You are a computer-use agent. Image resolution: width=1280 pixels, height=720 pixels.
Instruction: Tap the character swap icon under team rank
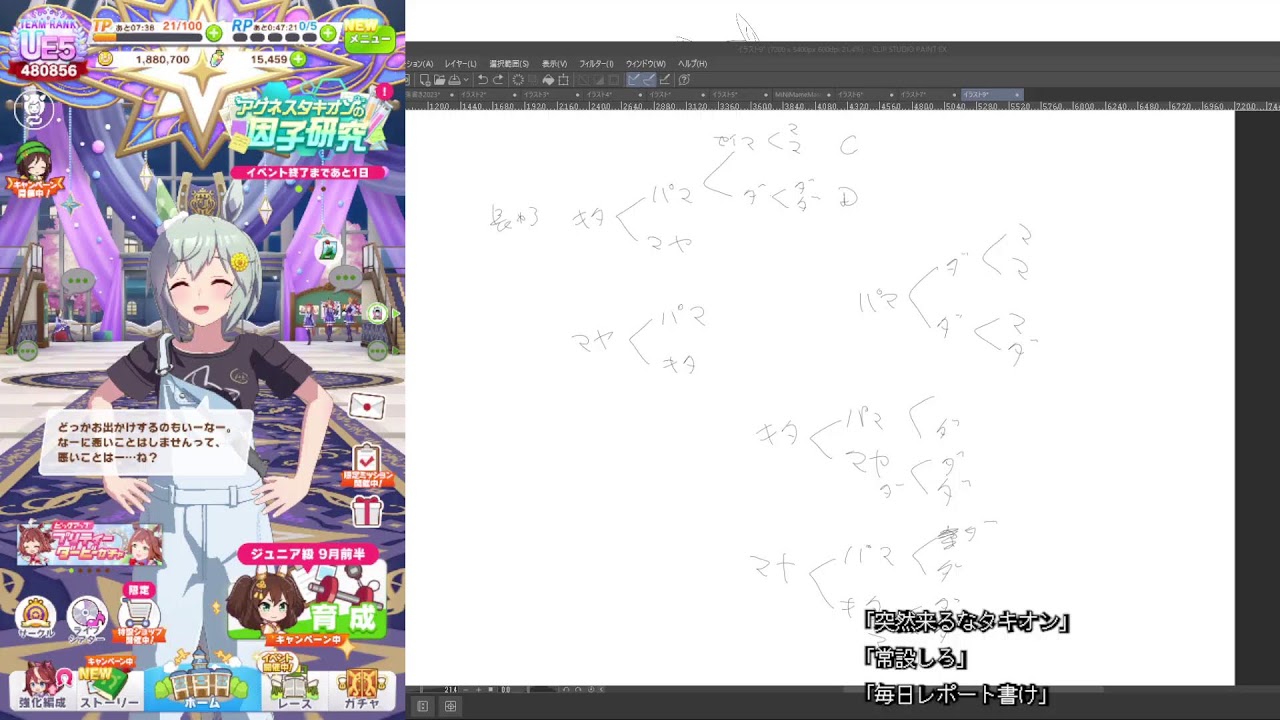point(34,108)
